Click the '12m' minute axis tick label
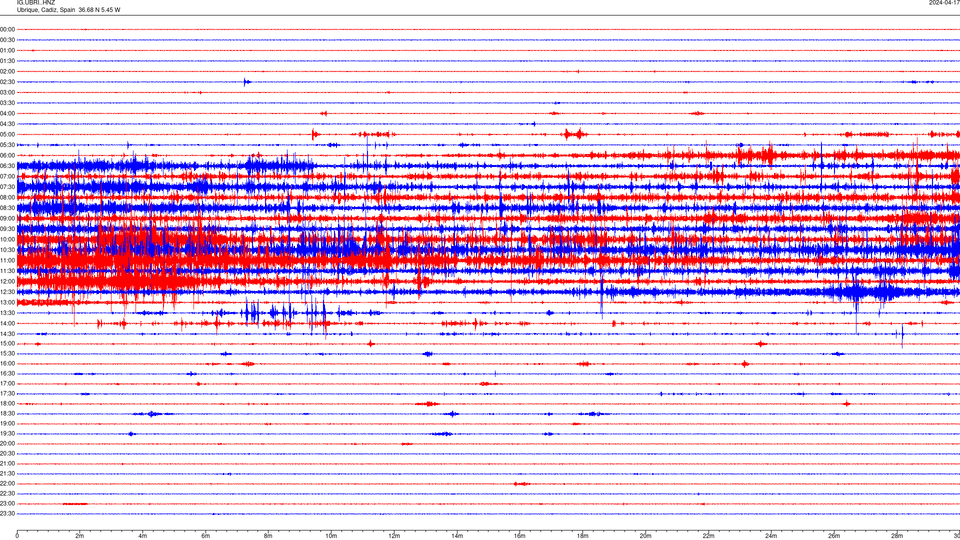 (x=394, y=536)
